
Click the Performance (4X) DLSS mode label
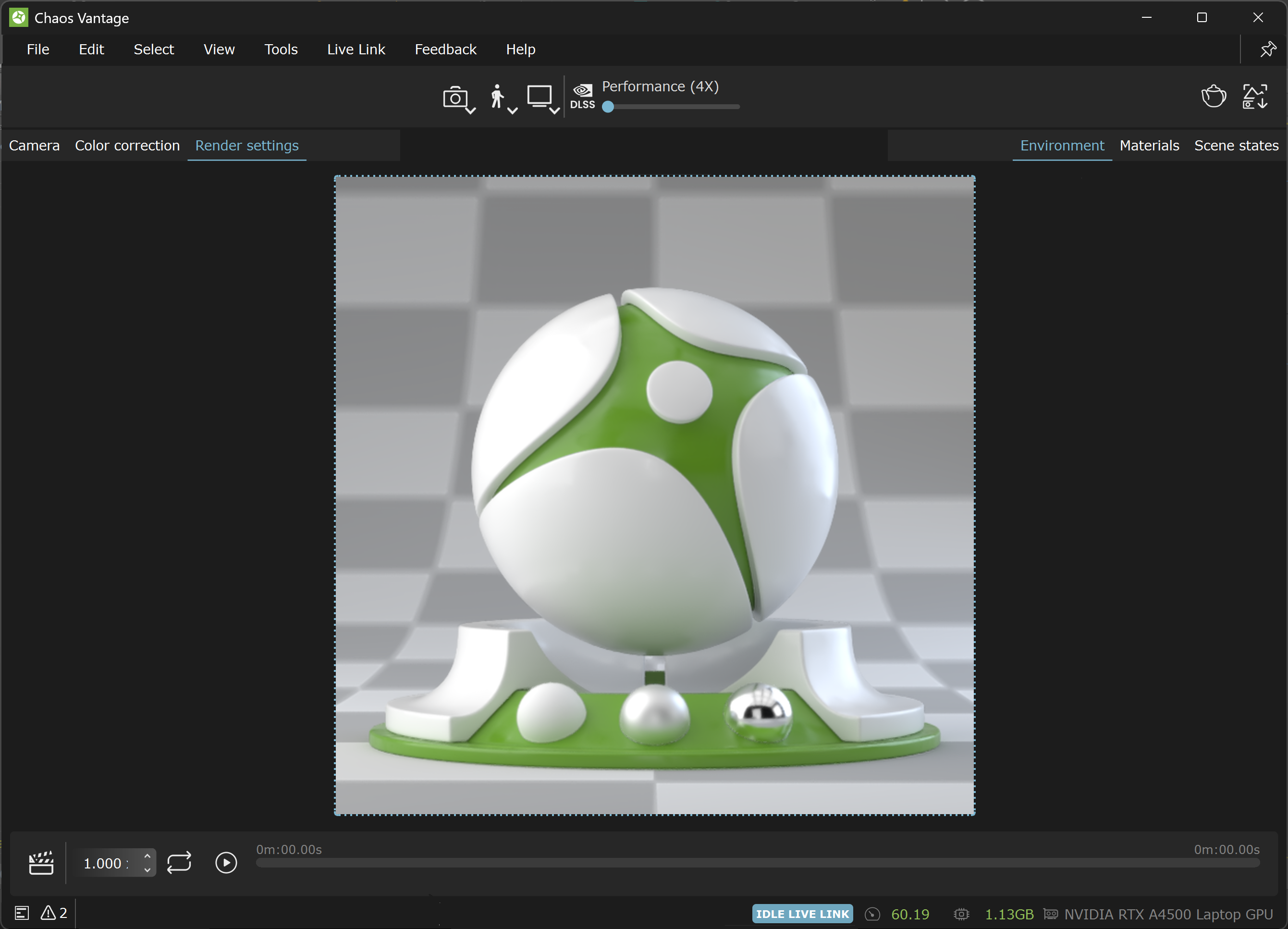[661, 87]
